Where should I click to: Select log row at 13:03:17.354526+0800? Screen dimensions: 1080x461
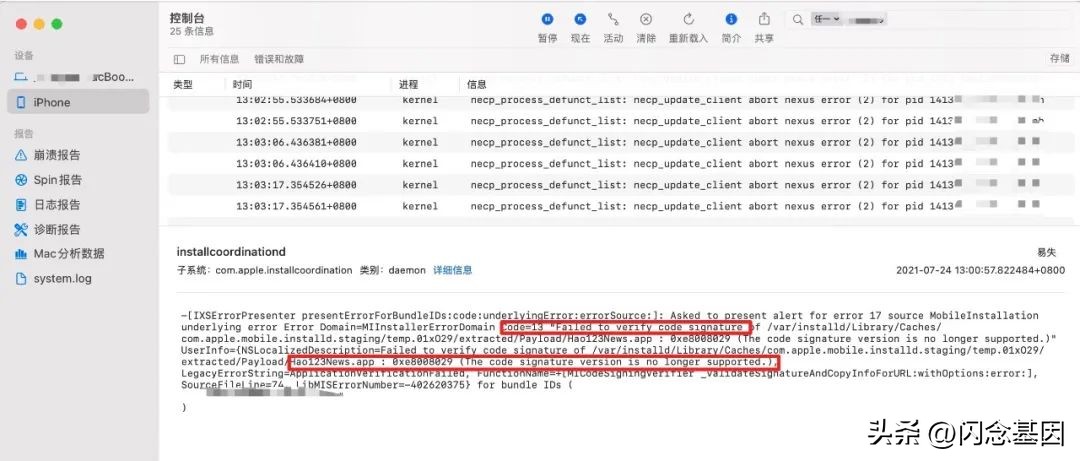619,185
